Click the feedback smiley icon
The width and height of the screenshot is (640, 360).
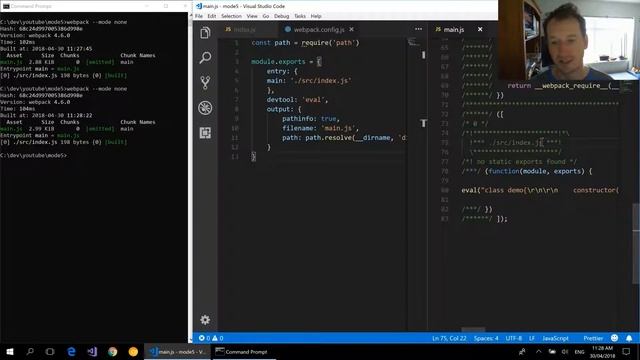pos(614,338)
